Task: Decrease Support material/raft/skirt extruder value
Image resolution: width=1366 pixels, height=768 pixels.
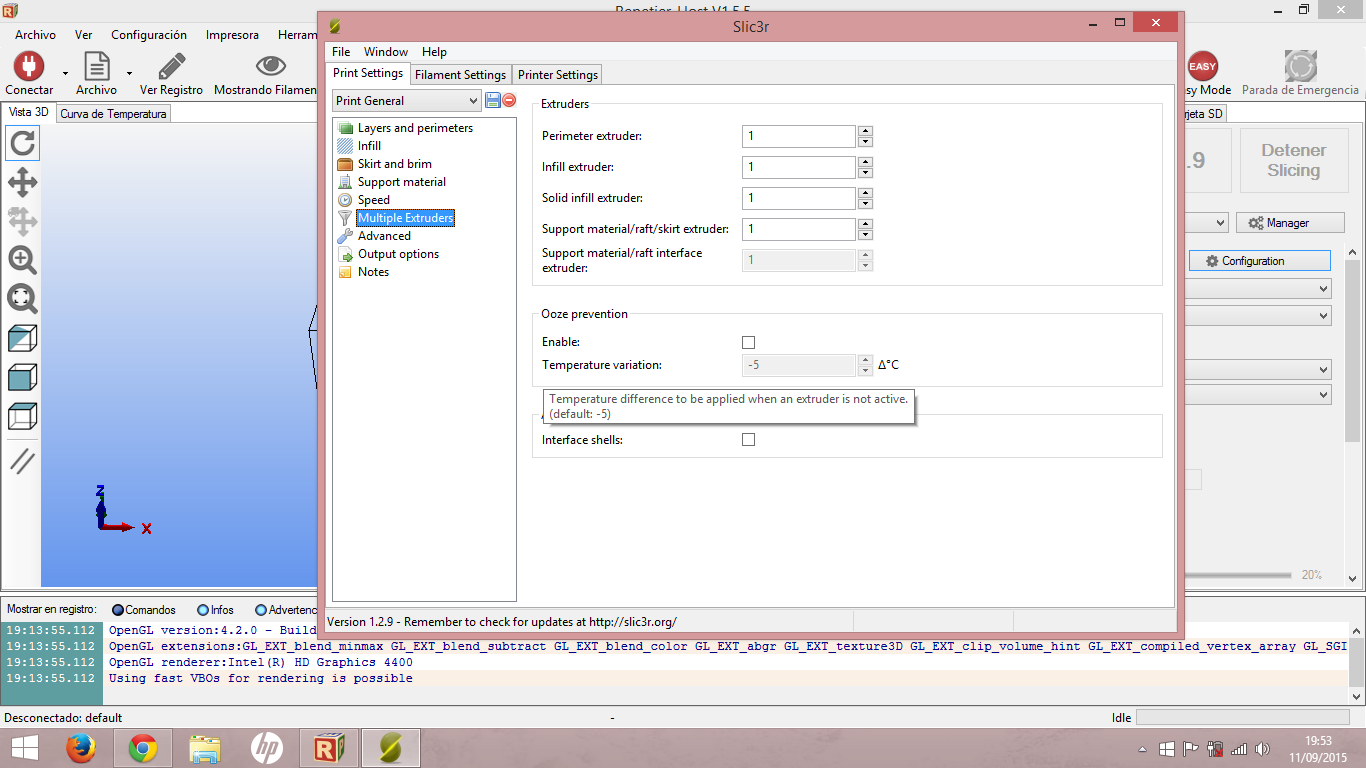Action: [865, 234]
